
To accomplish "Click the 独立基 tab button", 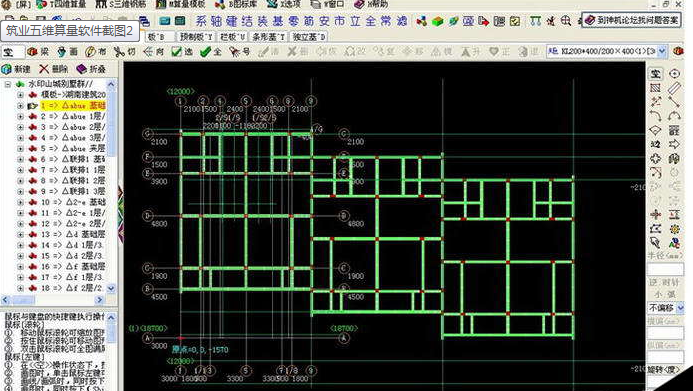I will pos(309,37).
